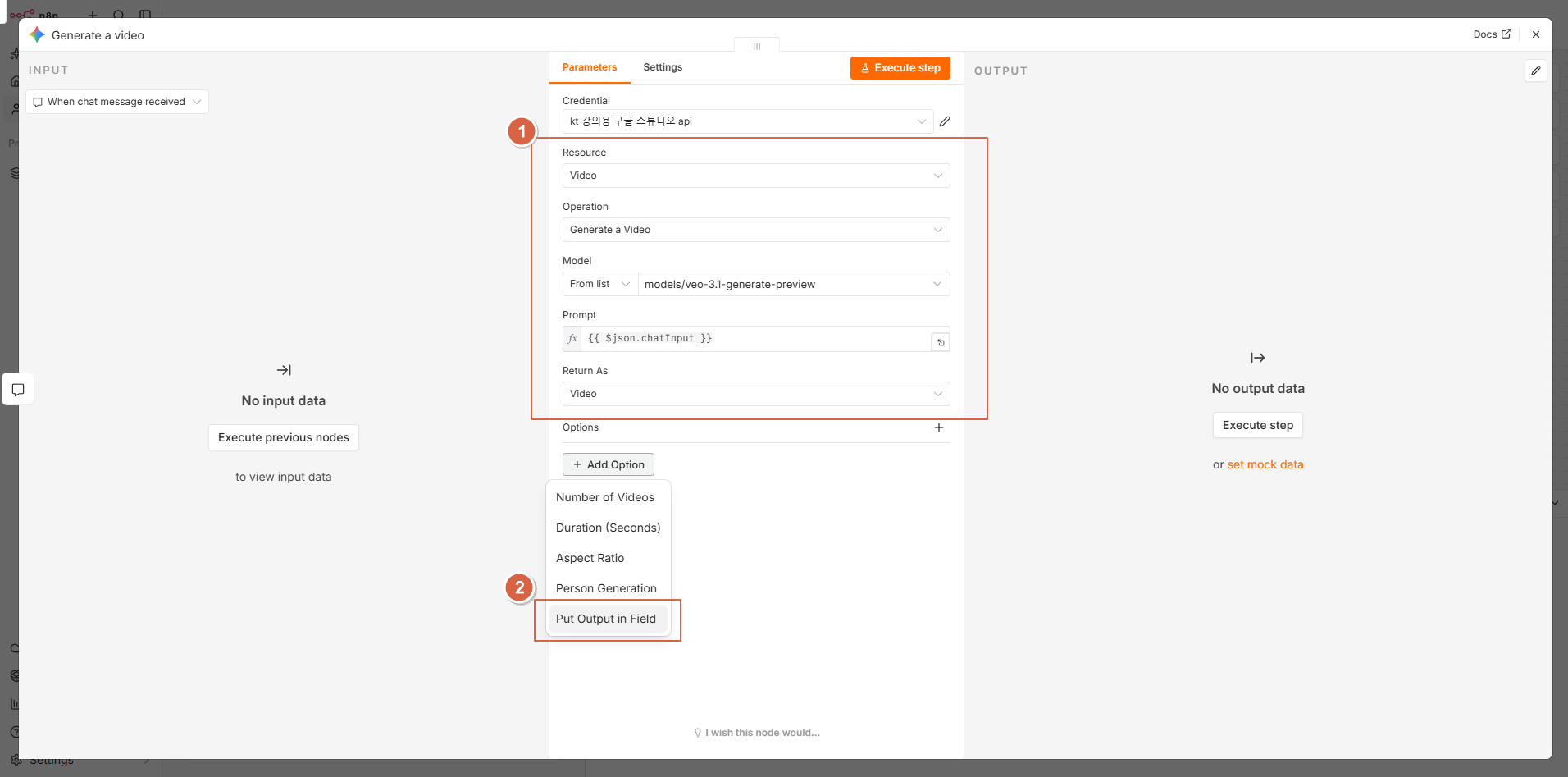Click the pencil icon to edit output data
This screenshot has width=1568, height=777.
click(x=1536, y=71)
